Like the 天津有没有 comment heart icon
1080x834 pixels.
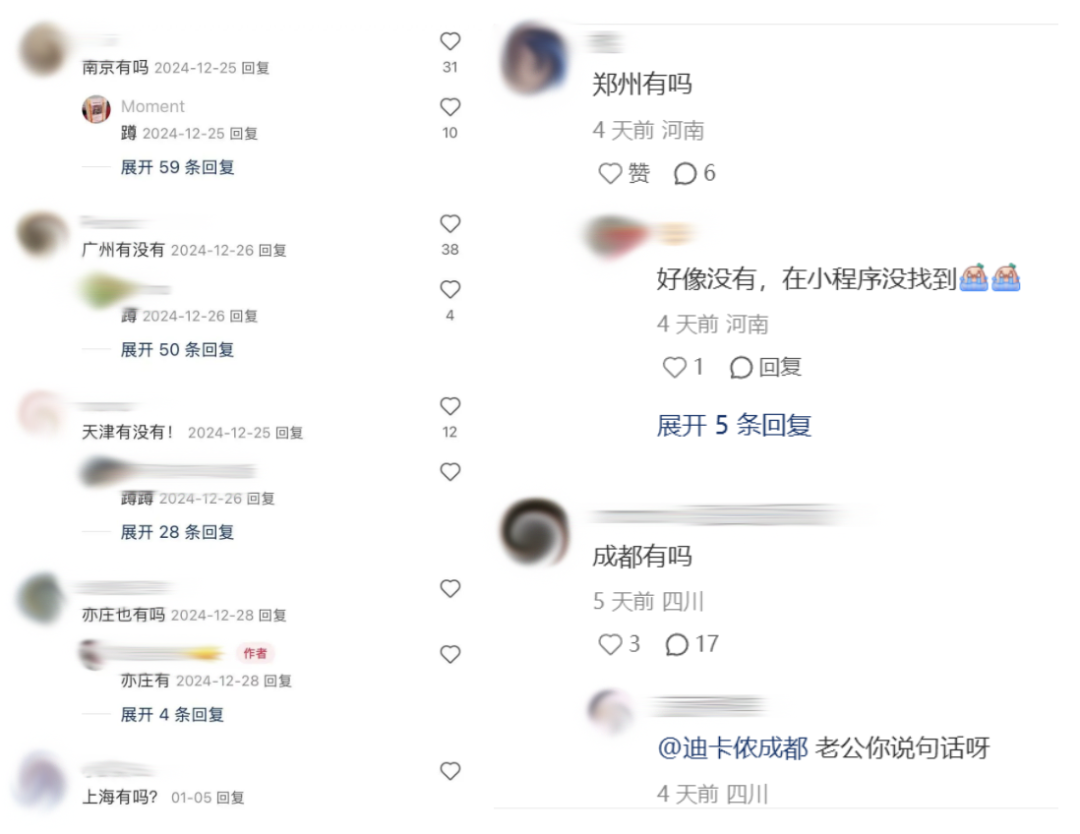pyautogui.click(x=450, y=406)
